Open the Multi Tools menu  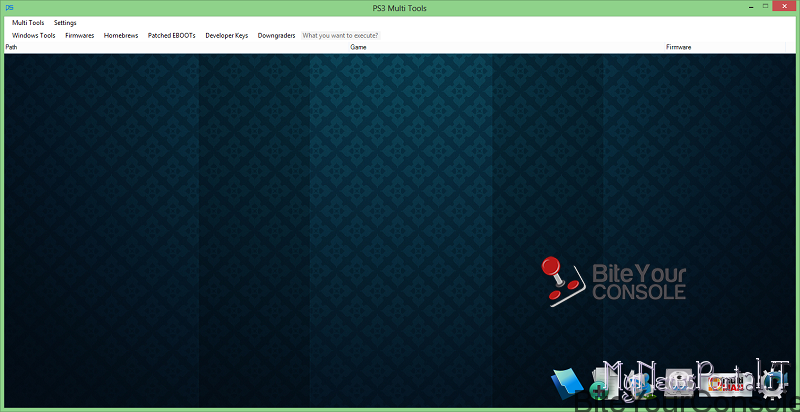click(x=28, y=23)
